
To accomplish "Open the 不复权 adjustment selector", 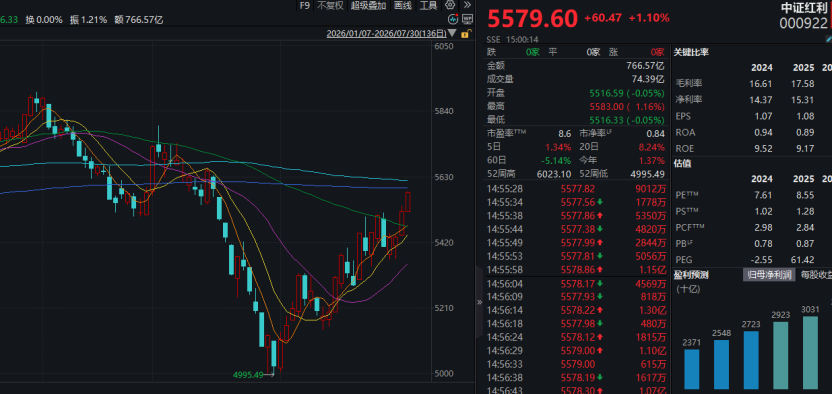I will [330, 5].
